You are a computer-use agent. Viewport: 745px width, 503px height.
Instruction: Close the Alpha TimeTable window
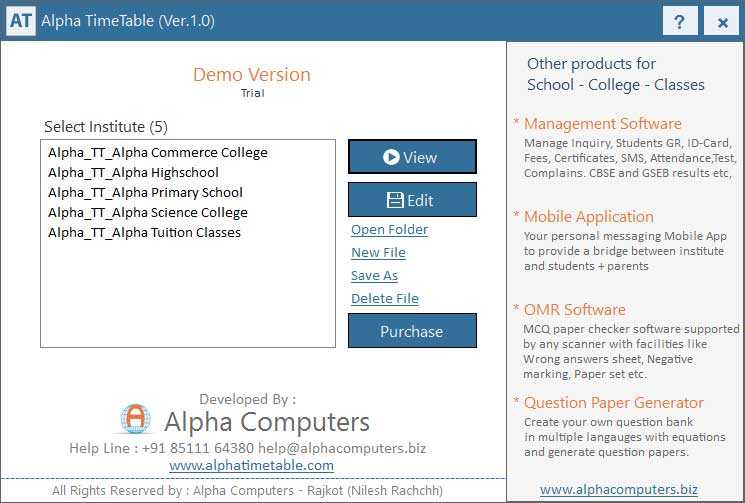point(722,21)
